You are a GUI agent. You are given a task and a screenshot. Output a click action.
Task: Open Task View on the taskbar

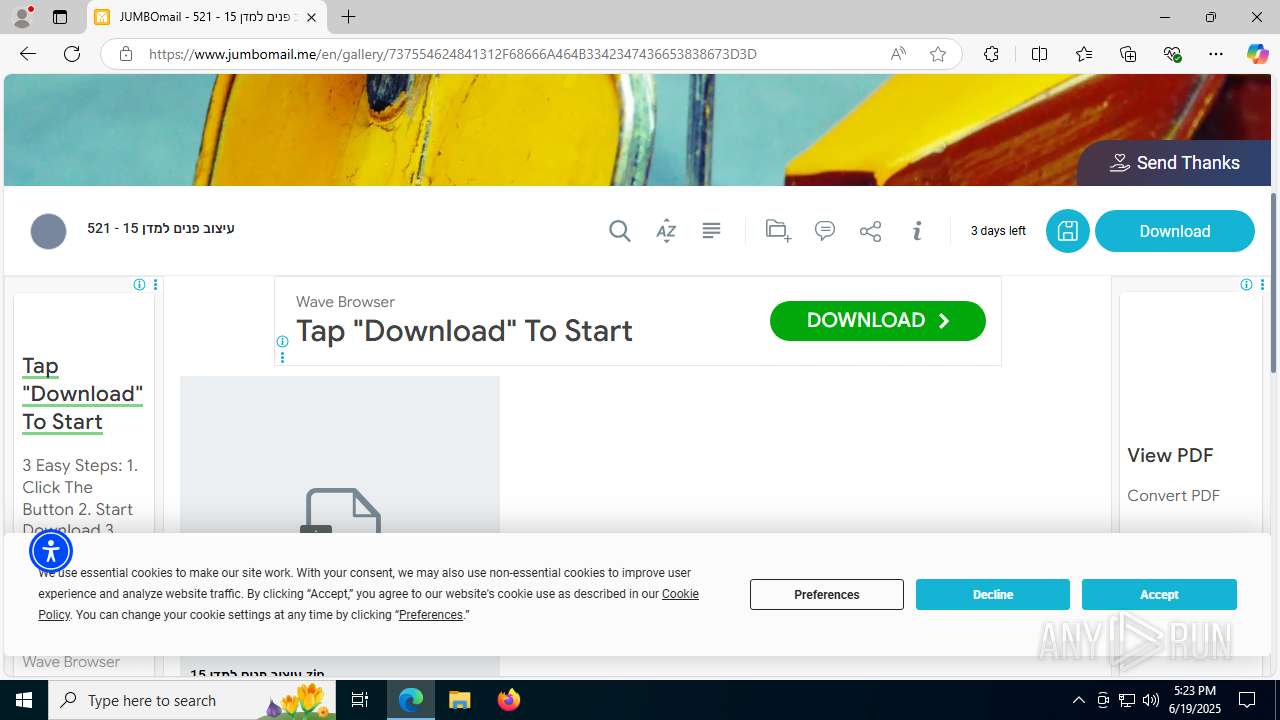pyautogui.click(x=361, y=700)
